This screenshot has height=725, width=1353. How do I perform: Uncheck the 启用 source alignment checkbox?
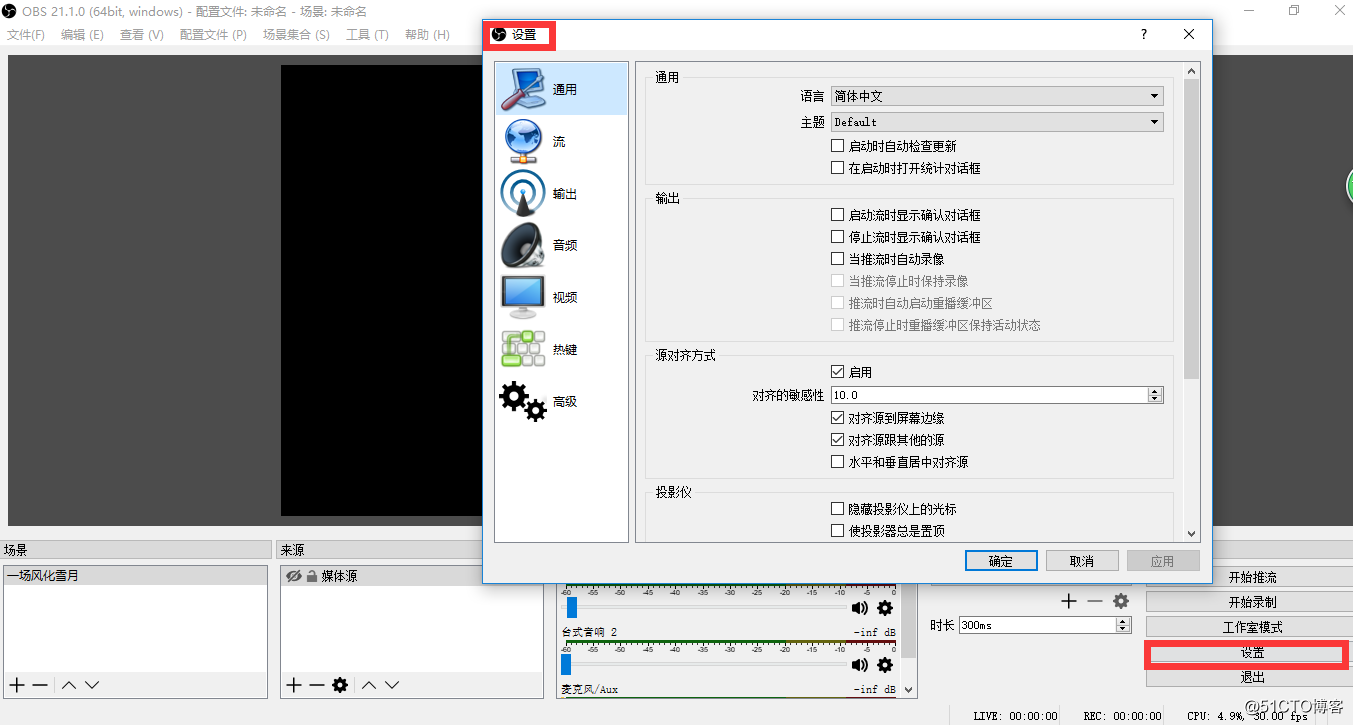tap(838, 372)
